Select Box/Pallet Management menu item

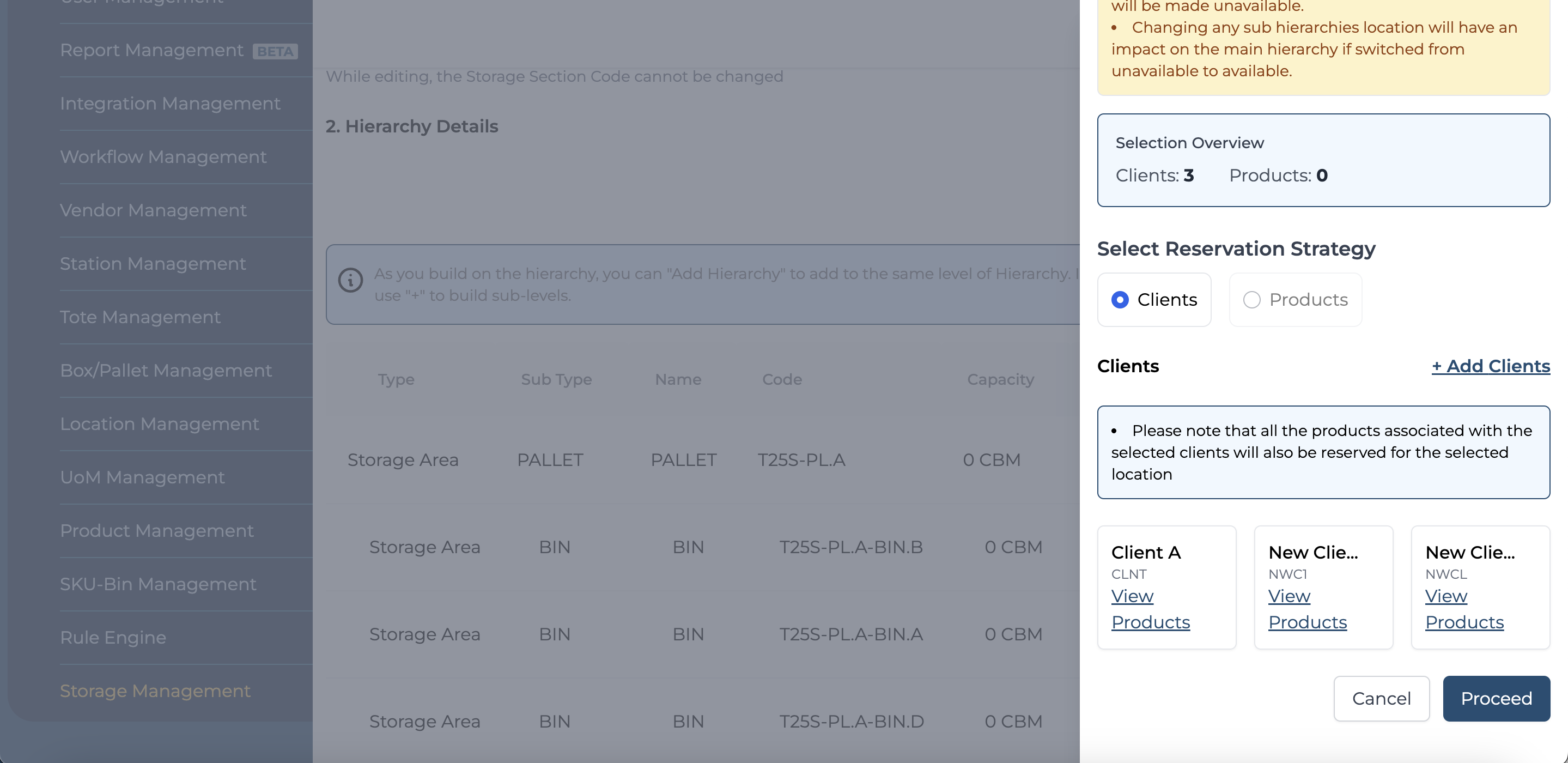pos(166,371)
